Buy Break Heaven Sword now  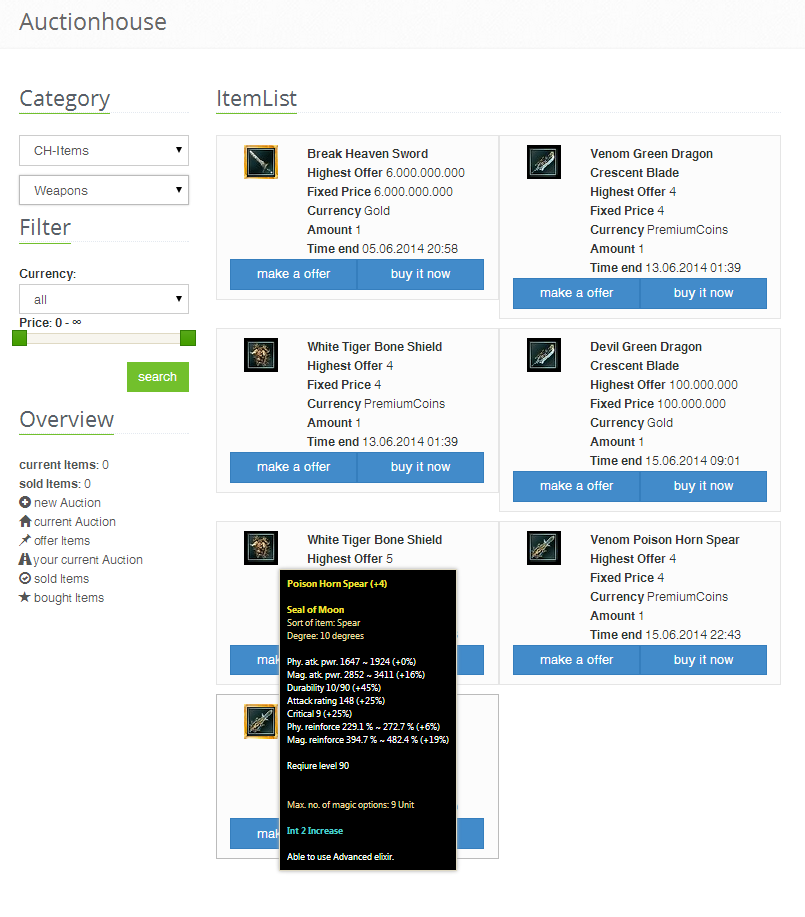point(421,274)
